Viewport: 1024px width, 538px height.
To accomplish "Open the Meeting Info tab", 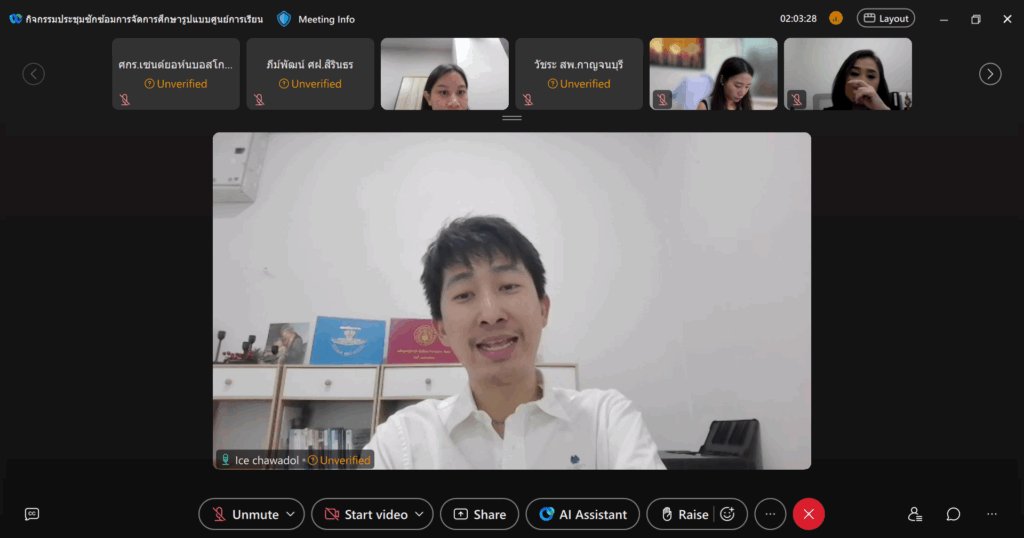I will pyautogui.click(x=326, y=19).
